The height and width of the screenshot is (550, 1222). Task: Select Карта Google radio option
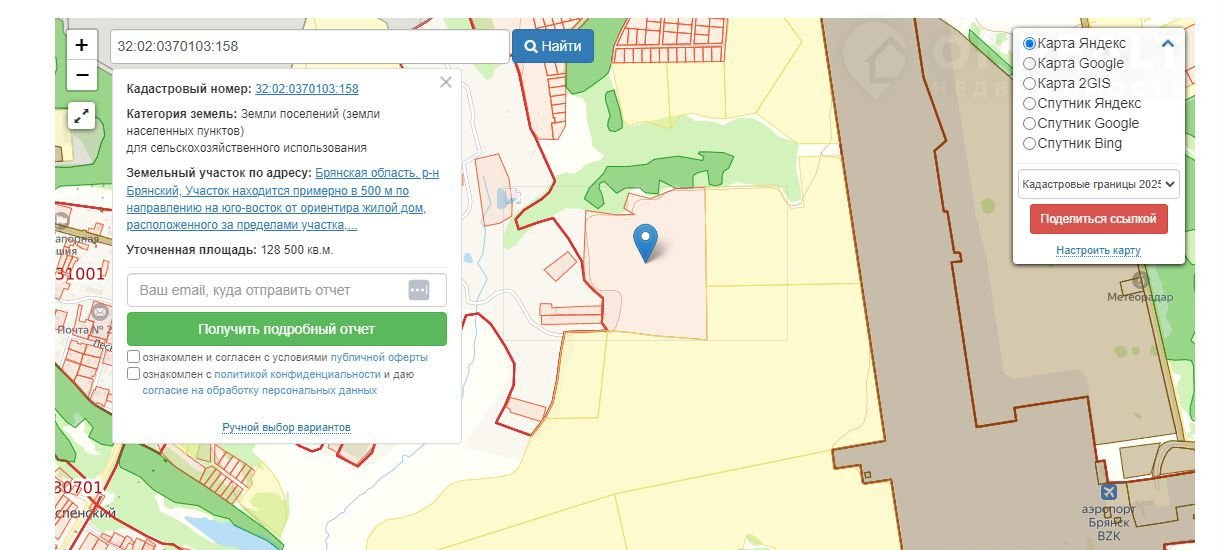click(x=1030, y=64)
